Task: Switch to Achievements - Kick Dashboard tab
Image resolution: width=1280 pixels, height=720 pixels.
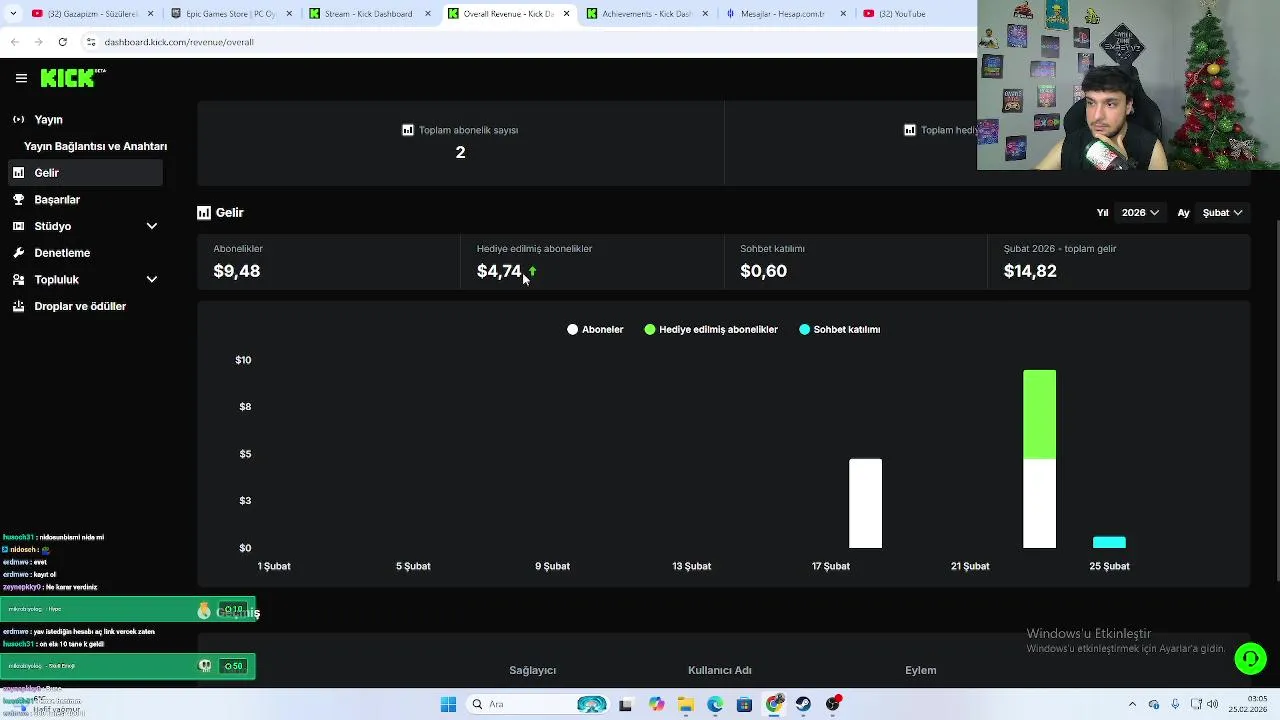Action: coord(646,14)
